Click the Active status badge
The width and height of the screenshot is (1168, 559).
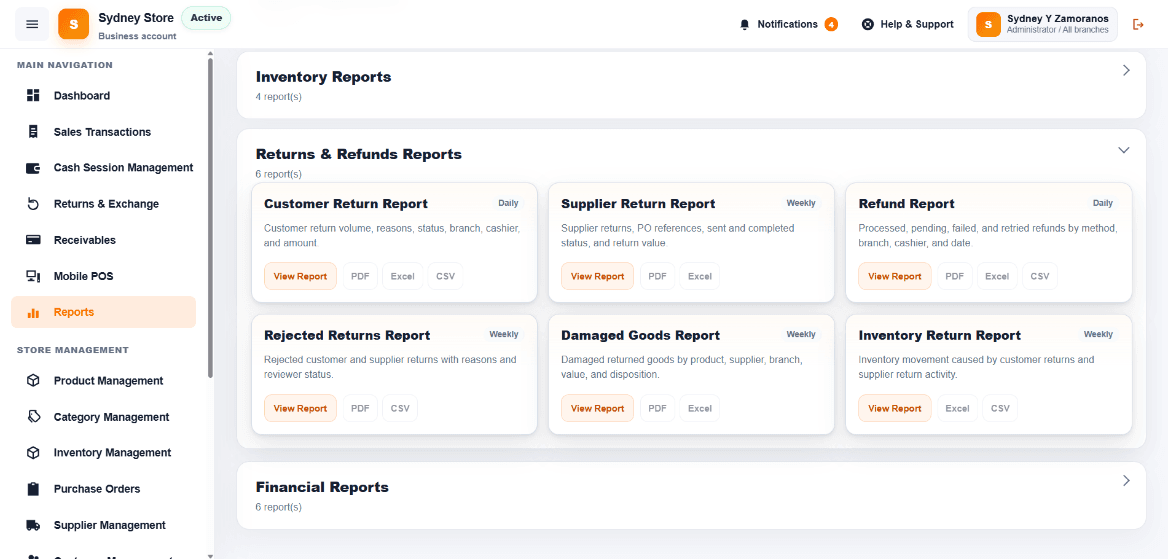(206, 18)
